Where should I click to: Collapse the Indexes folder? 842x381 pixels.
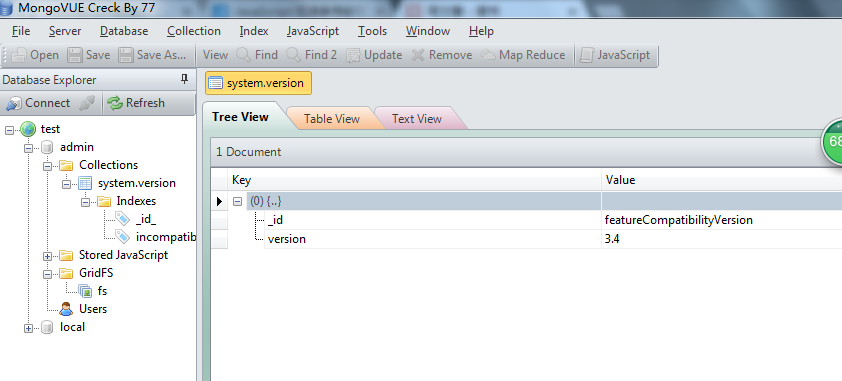[x=85, y=202]
